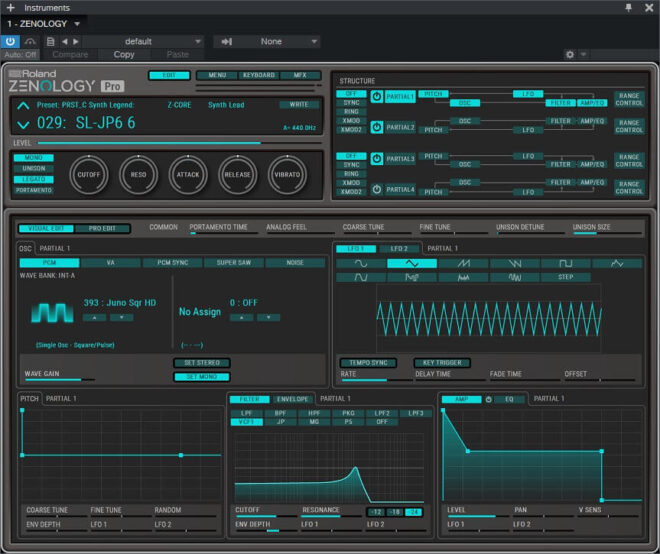Viewport: 660px width, 554px height.
Task: Select square LFO waveform
Action: tap(566, 264)
